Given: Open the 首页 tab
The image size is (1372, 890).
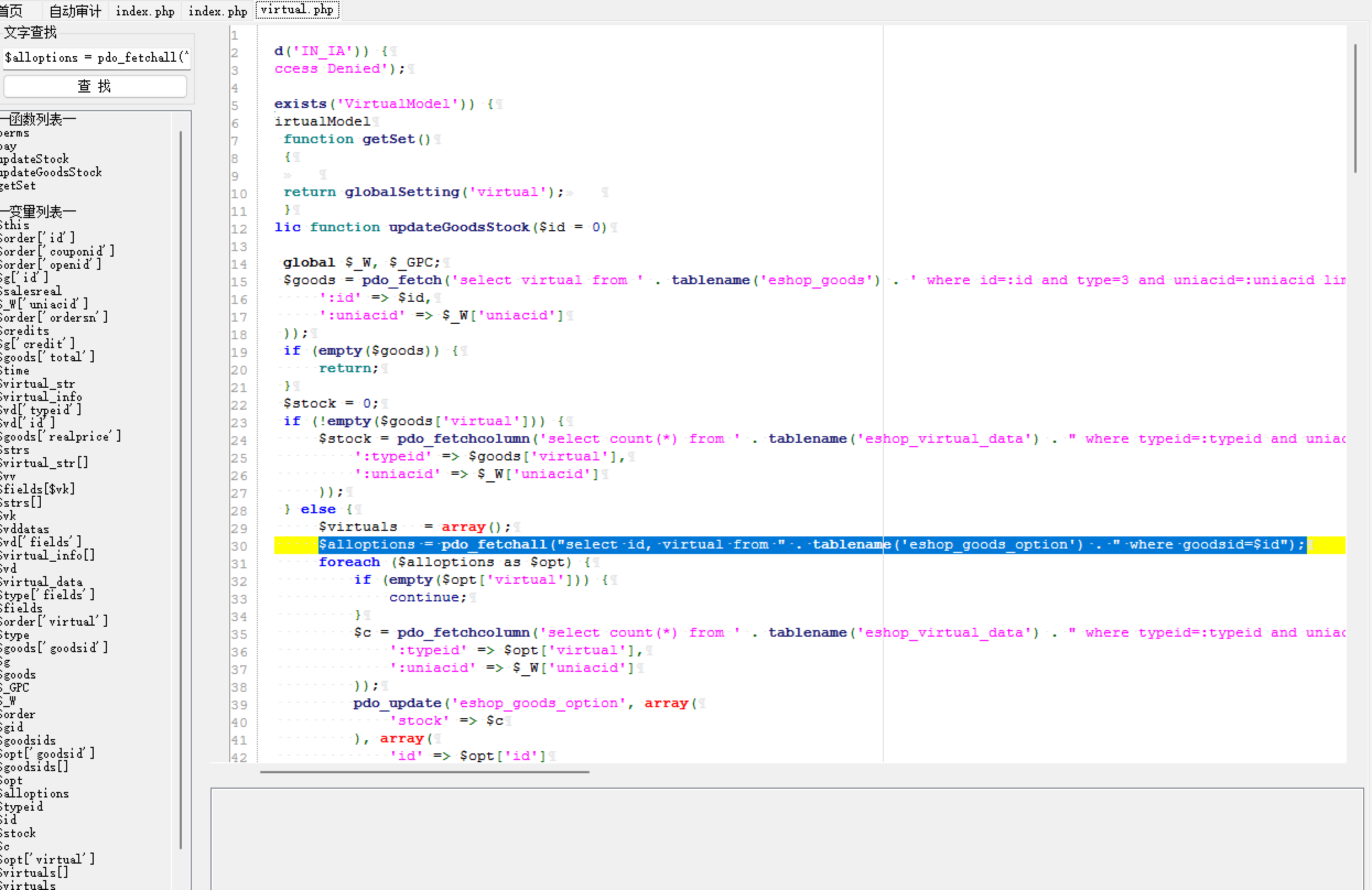Looking at the screenshot, I should click(x=12, y=10).
